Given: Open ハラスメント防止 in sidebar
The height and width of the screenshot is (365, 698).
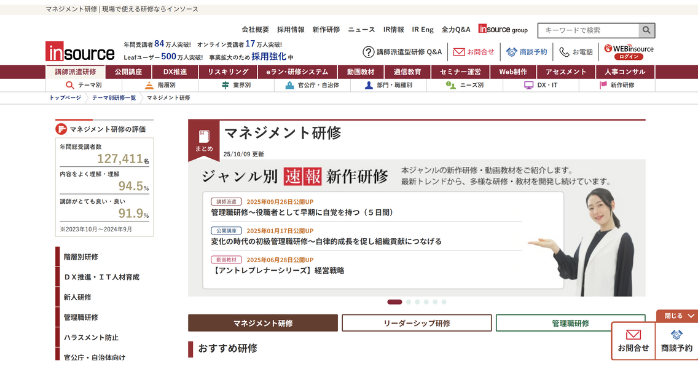Looking at the screenshot, I should pyautogui.click(x=91, y=337).
